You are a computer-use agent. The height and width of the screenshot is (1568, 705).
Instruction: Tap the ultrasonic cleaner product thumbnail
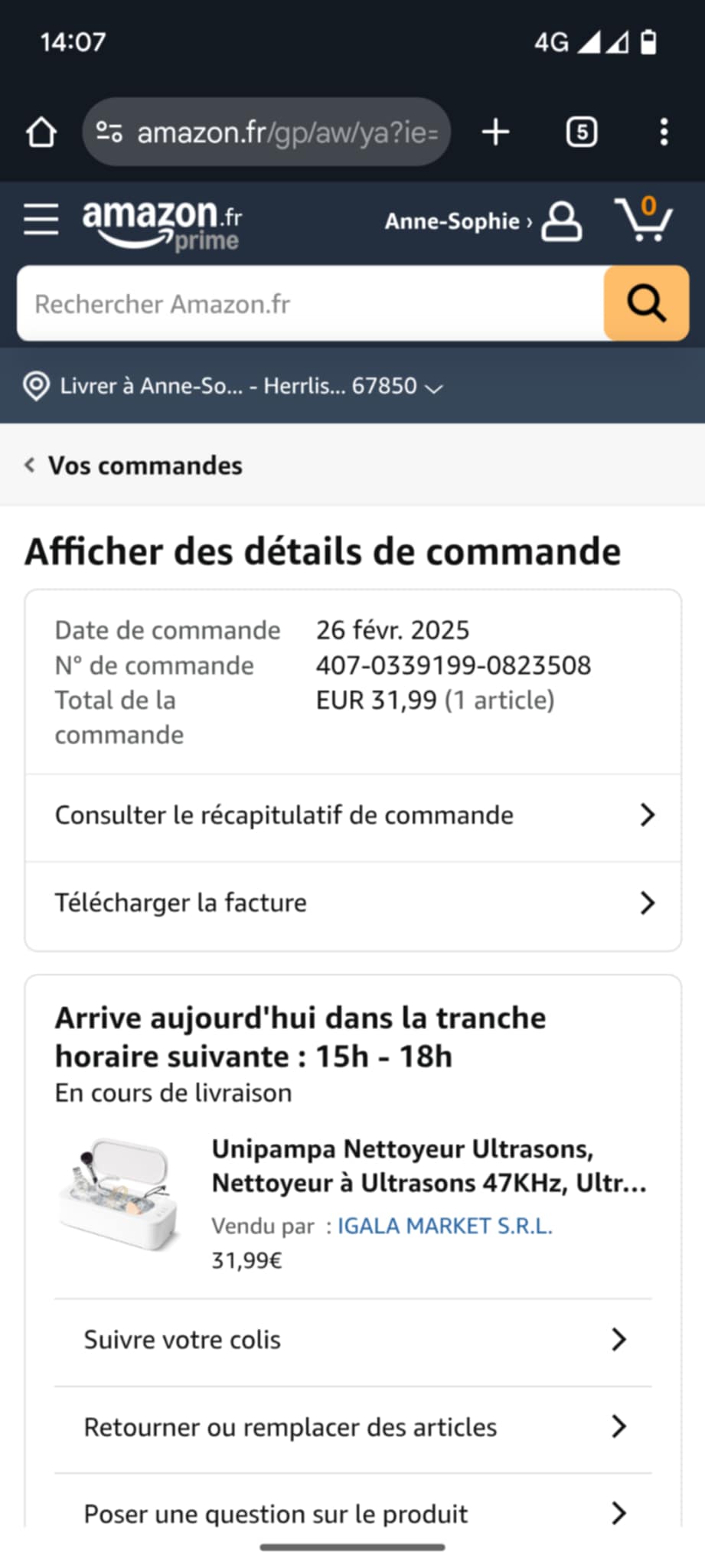click(121, 1194)
